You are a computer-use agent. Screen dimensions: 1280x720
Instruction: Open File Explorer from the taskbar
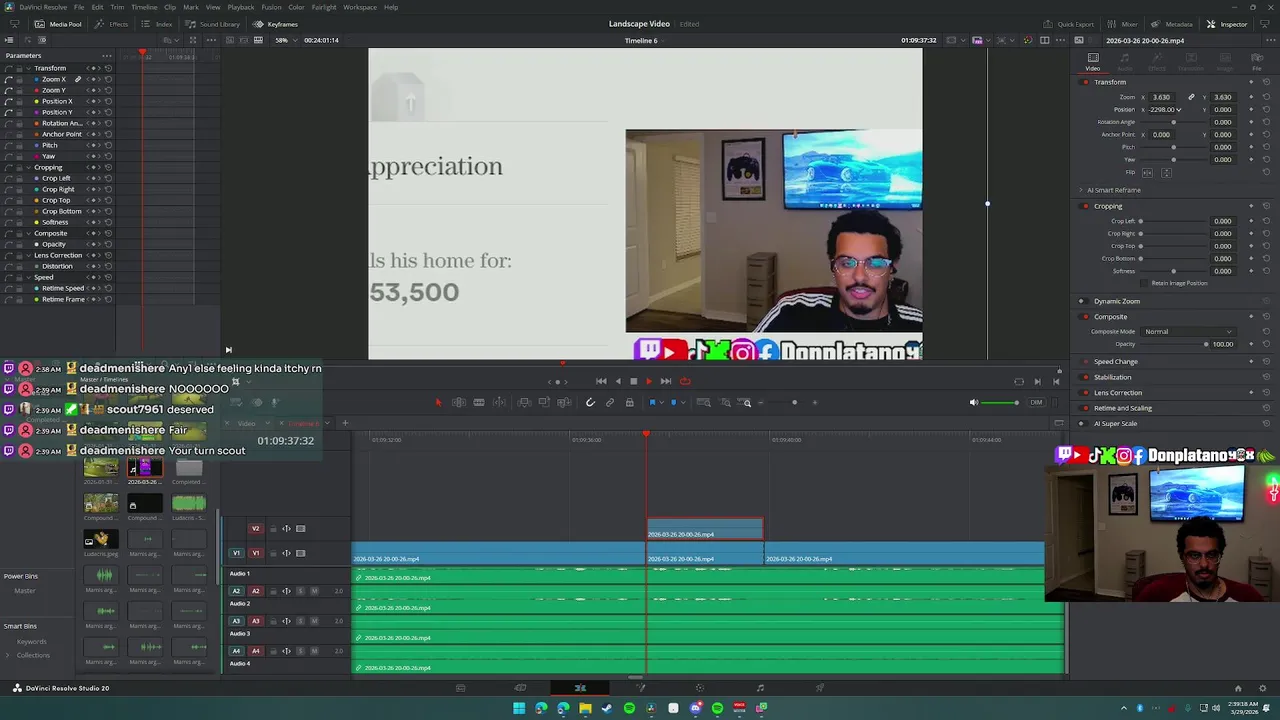(x=585, y=708)
